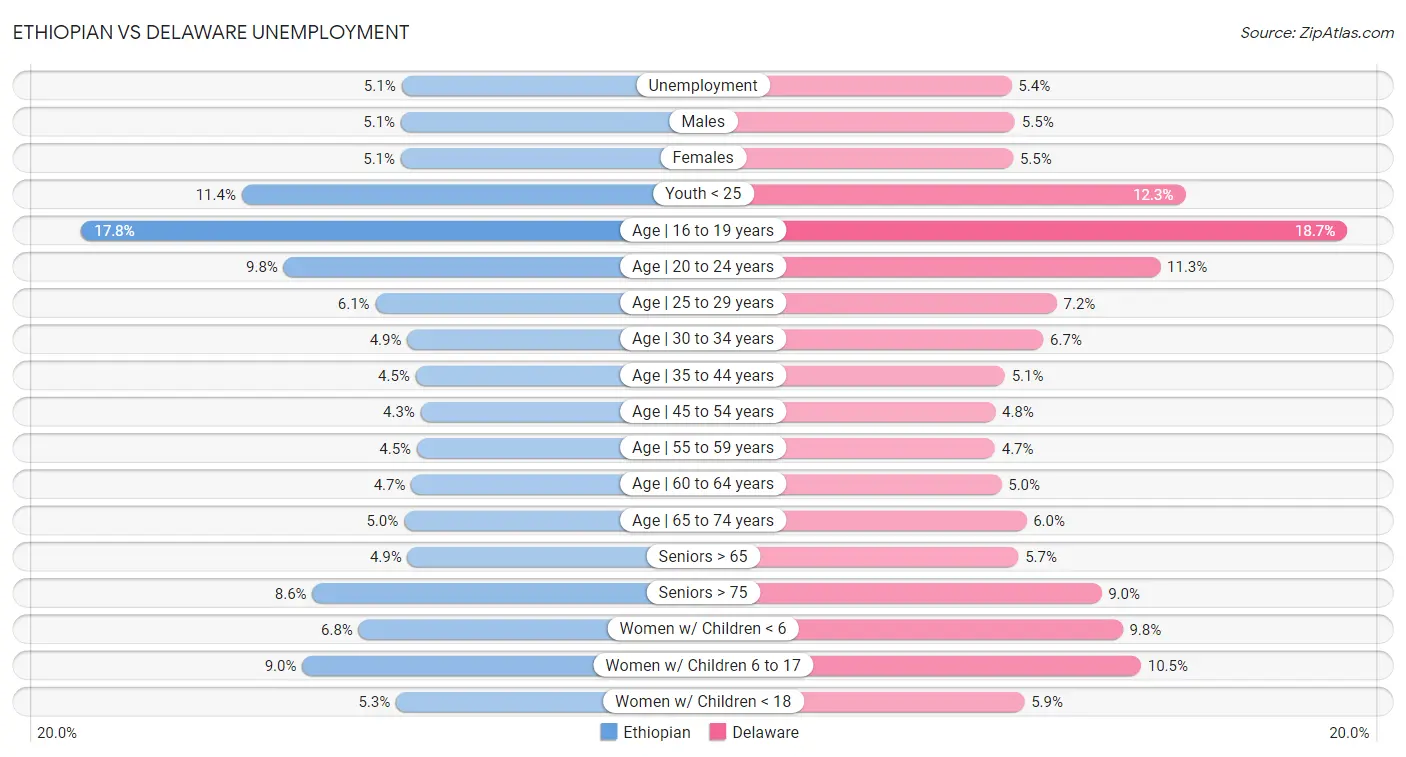Viewport: 1406px width, 757px height.
Task: Toggle the Ethiopian series legend label
Action: pyautogui.click(x=656, y=732)
